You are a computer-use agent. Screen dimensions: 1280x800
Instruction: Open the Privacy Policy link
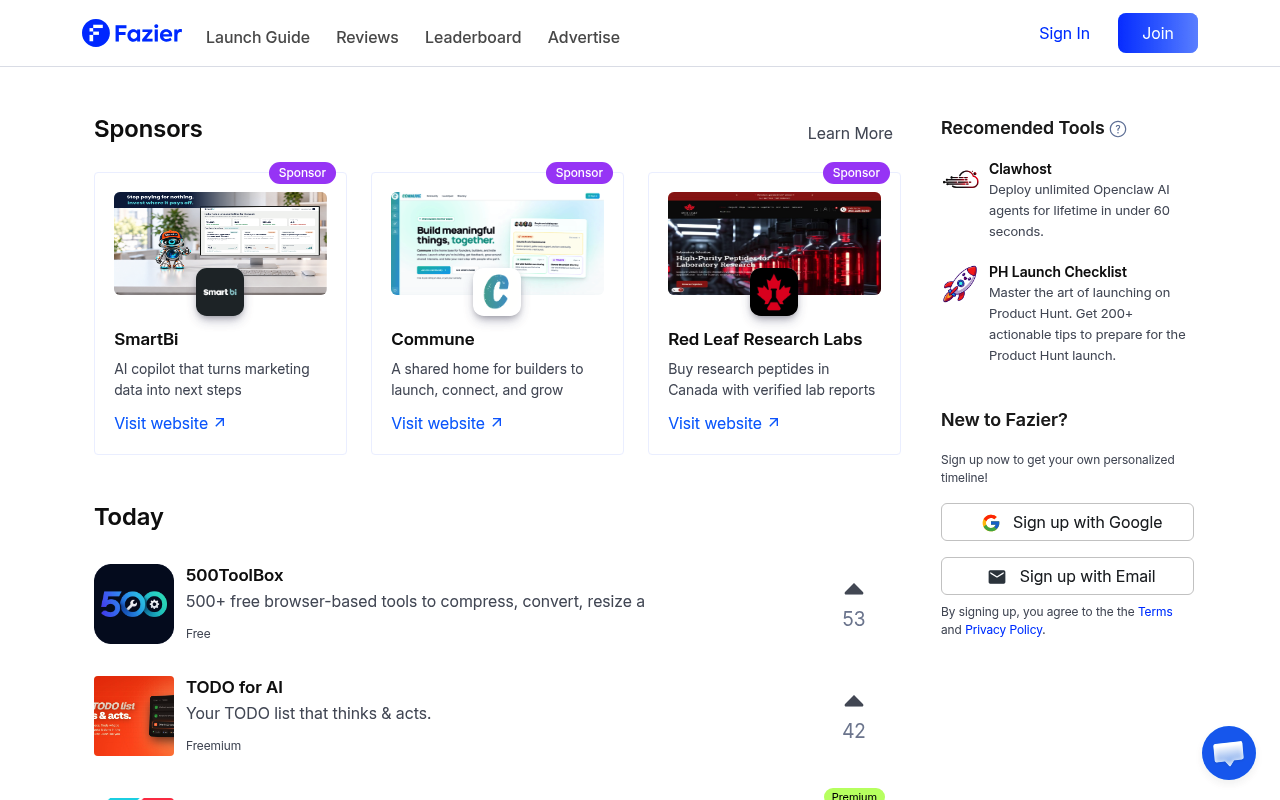(1004, 630)
